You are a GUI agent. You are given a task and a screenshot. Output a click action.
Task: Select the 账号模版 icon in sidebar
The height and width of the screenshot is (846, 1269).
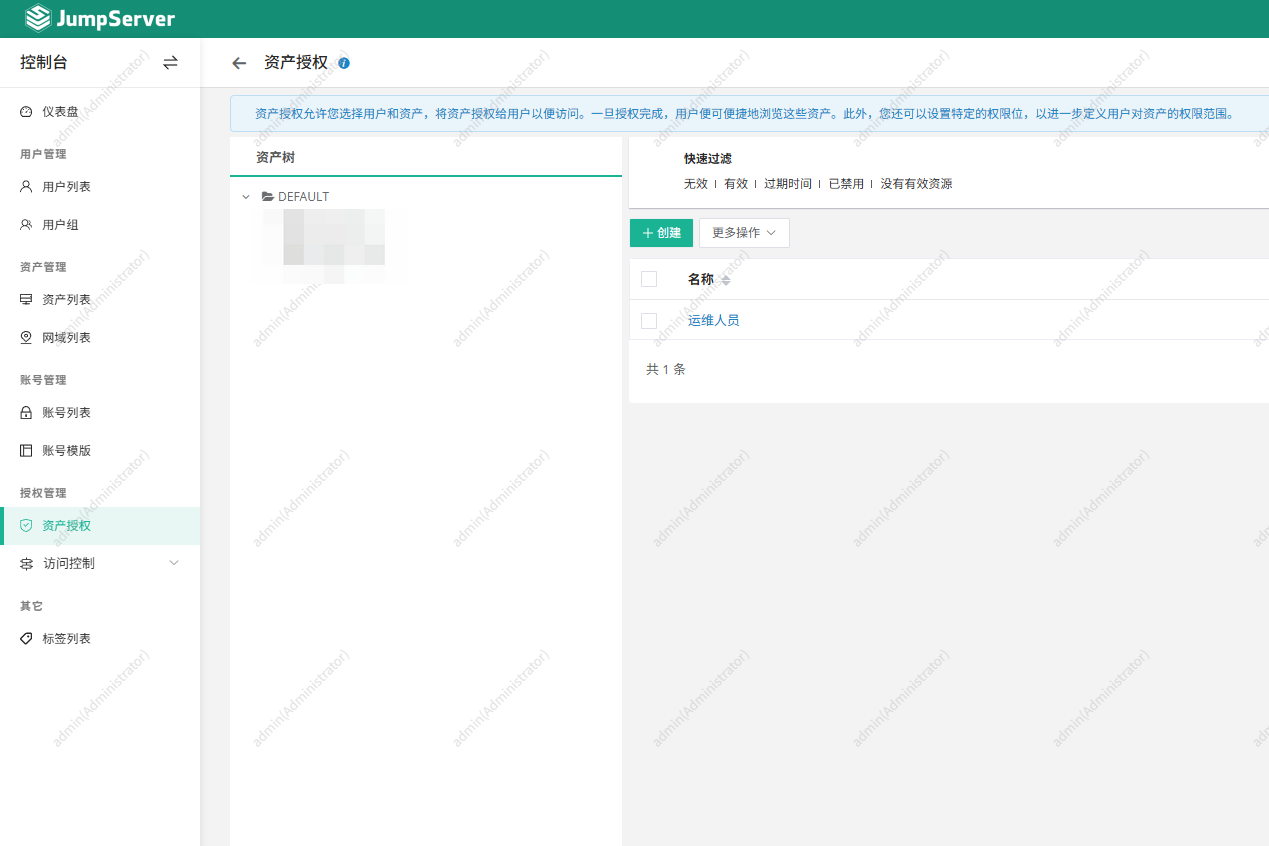(25, 449)
